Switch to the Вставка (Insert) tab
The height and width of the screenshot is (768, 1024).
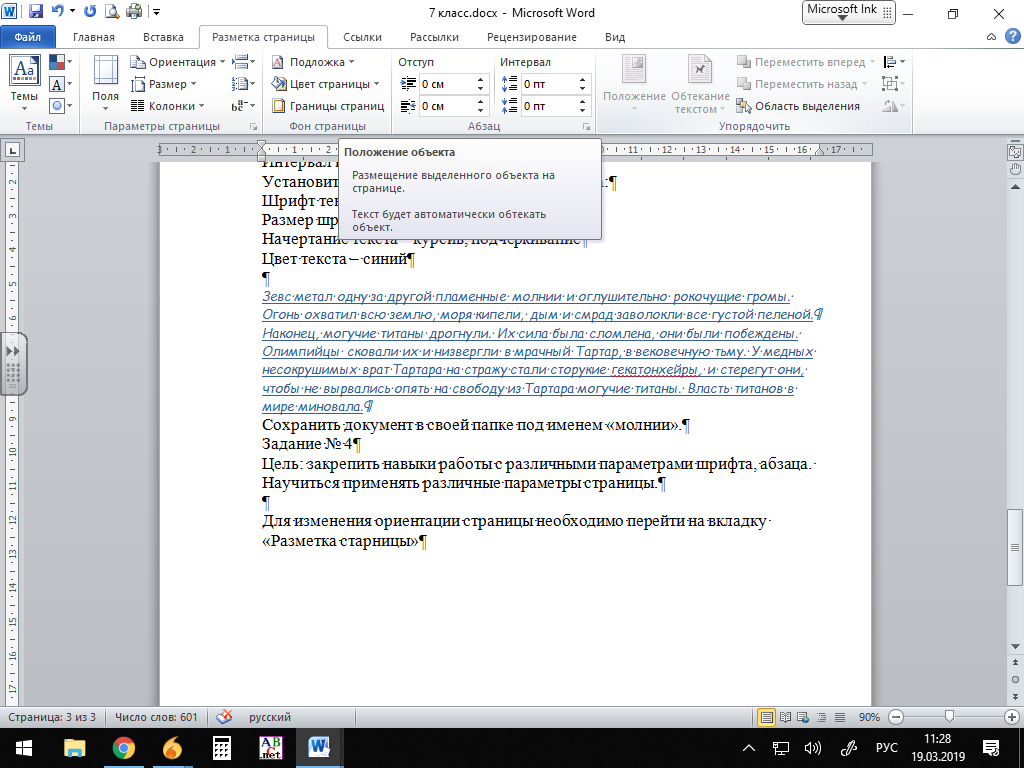coord(163,37)
